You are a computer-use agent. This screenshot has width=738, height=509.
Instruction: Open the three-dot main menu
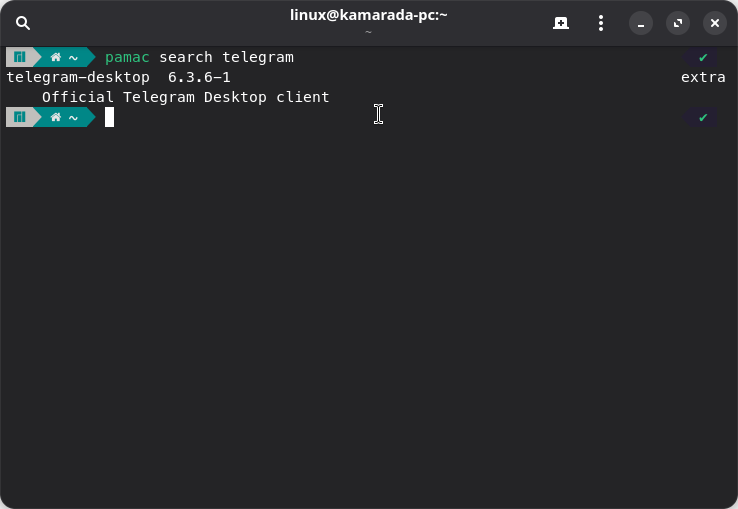pyautogui.click(x=601, y=23)
